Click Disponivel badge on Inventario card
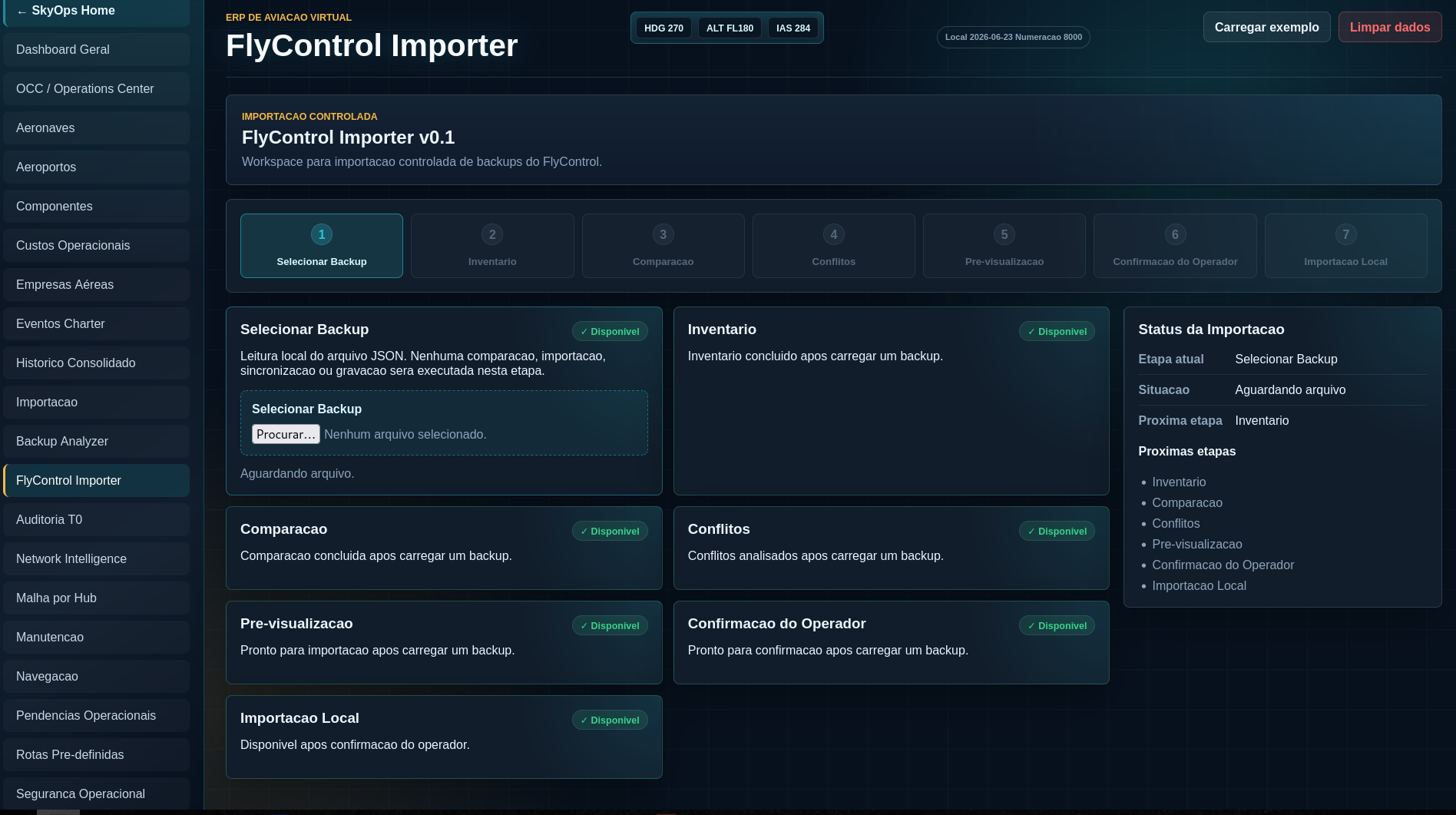Screen dimensions: 1456x815 (x=1057, y=331)
